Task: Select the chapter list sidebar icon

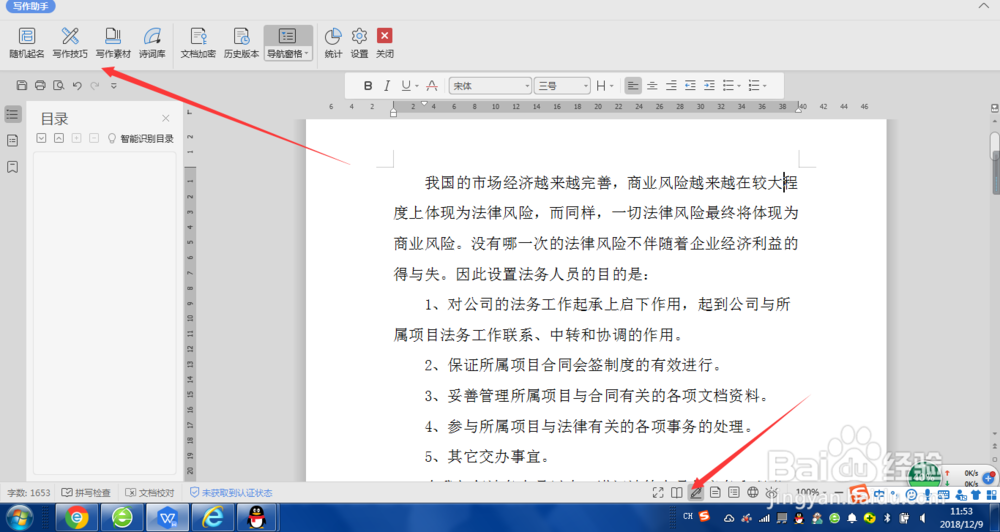Action: pos(12,141)
